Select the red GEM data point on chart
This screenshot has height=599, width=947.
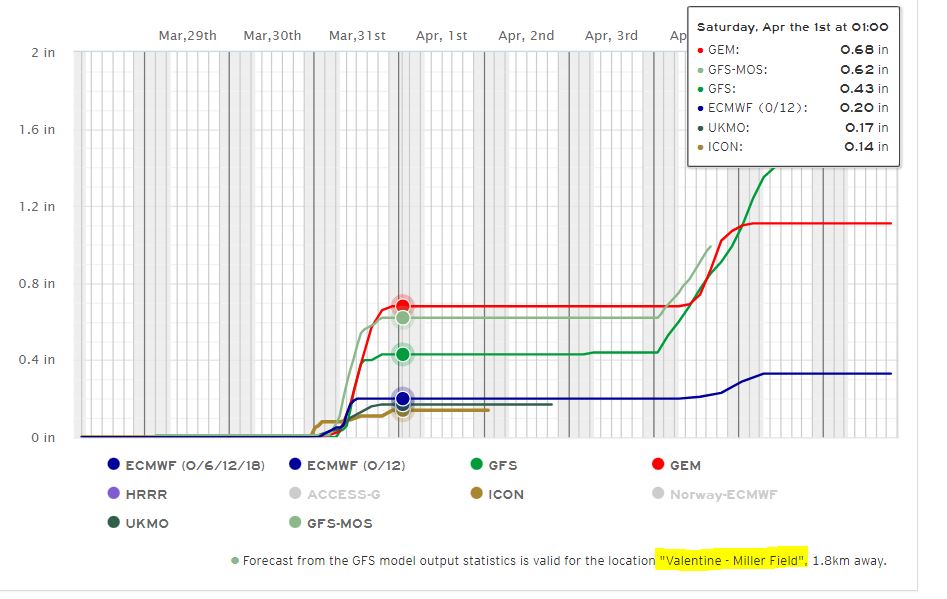pyautogui.click(x=402, y=306)
